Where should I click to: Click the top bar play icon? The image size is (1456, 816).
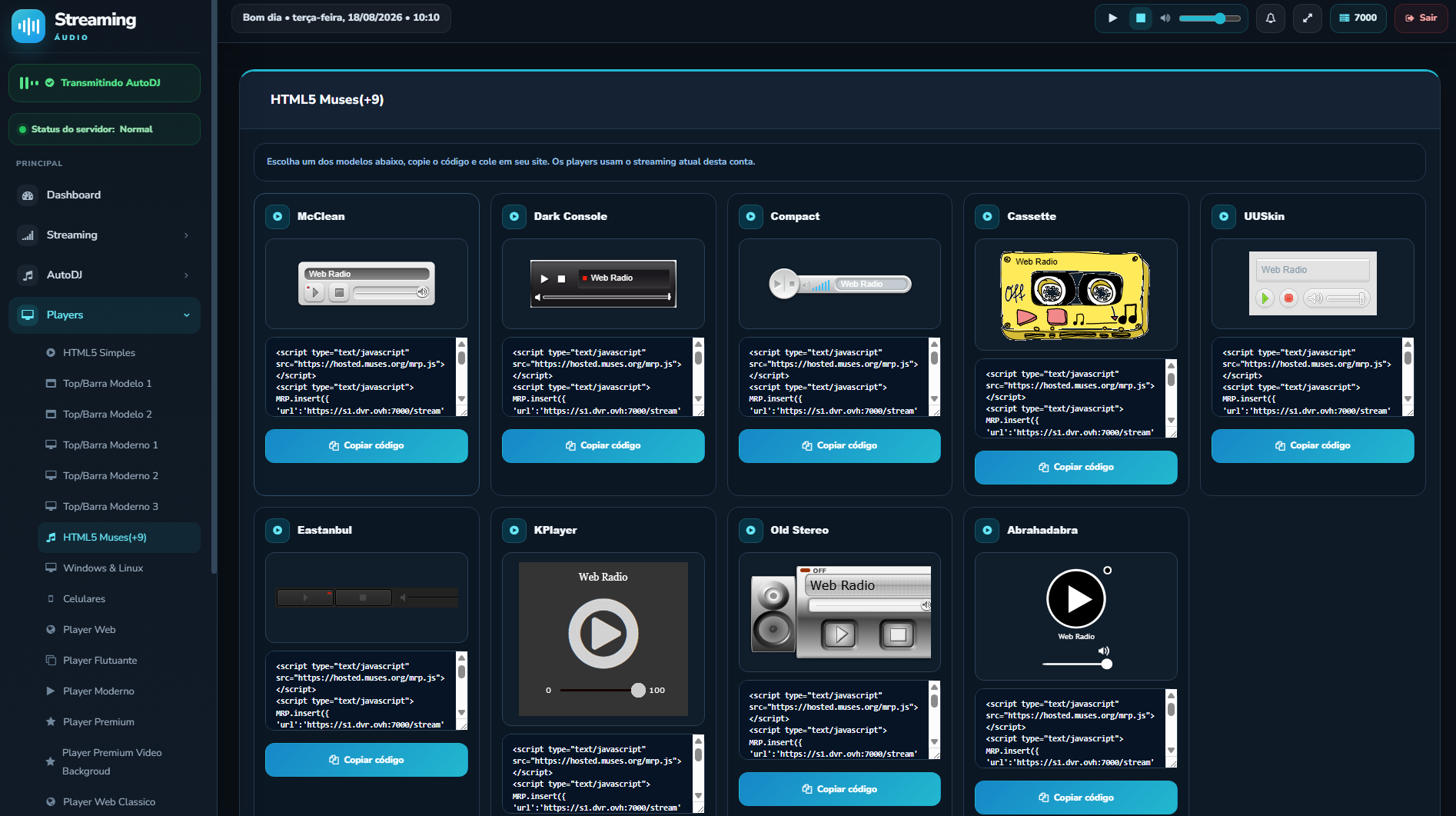pyautogui.click(x=1112, y=18)
